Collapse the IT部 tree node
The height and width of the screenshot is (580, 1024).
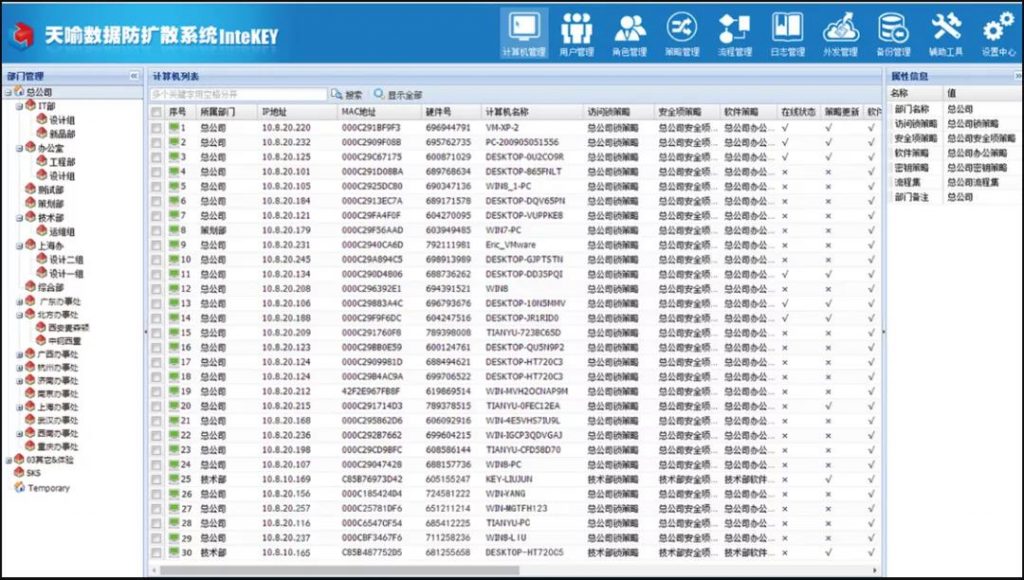(20, 106)
